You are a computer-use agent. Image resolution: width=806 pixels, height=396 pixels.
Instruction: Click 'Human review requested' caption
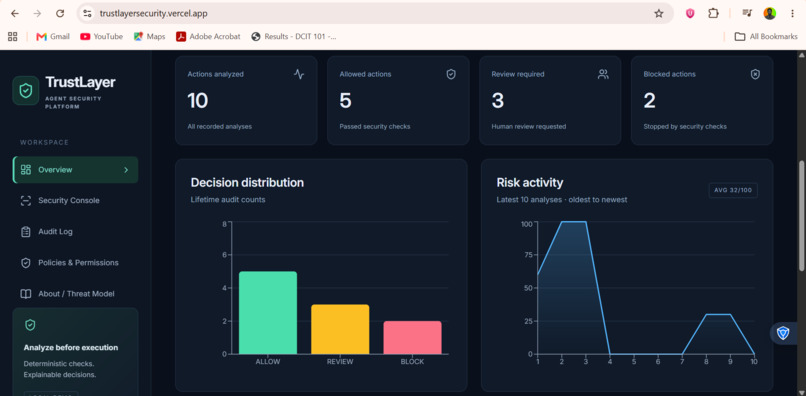528,127
